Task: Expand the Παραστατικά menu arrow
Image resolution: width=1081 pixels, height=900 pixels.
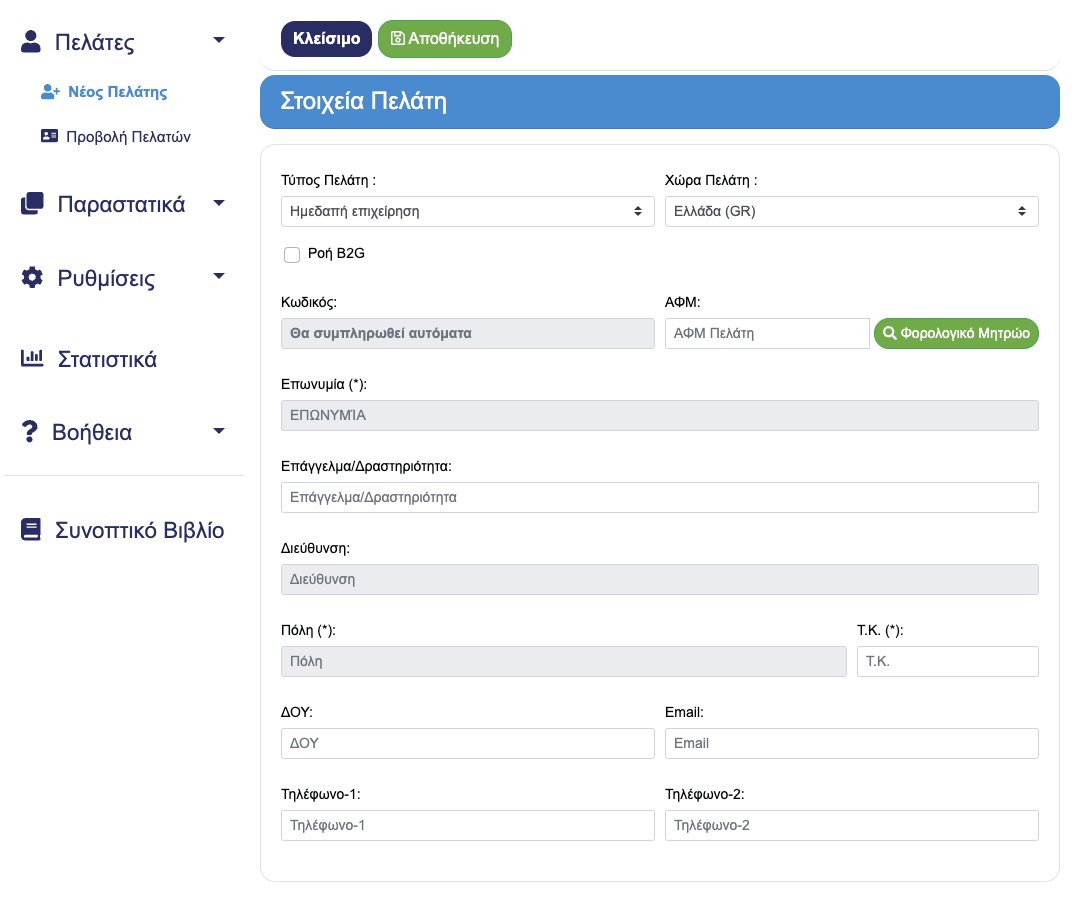Action: coord(220,203)
